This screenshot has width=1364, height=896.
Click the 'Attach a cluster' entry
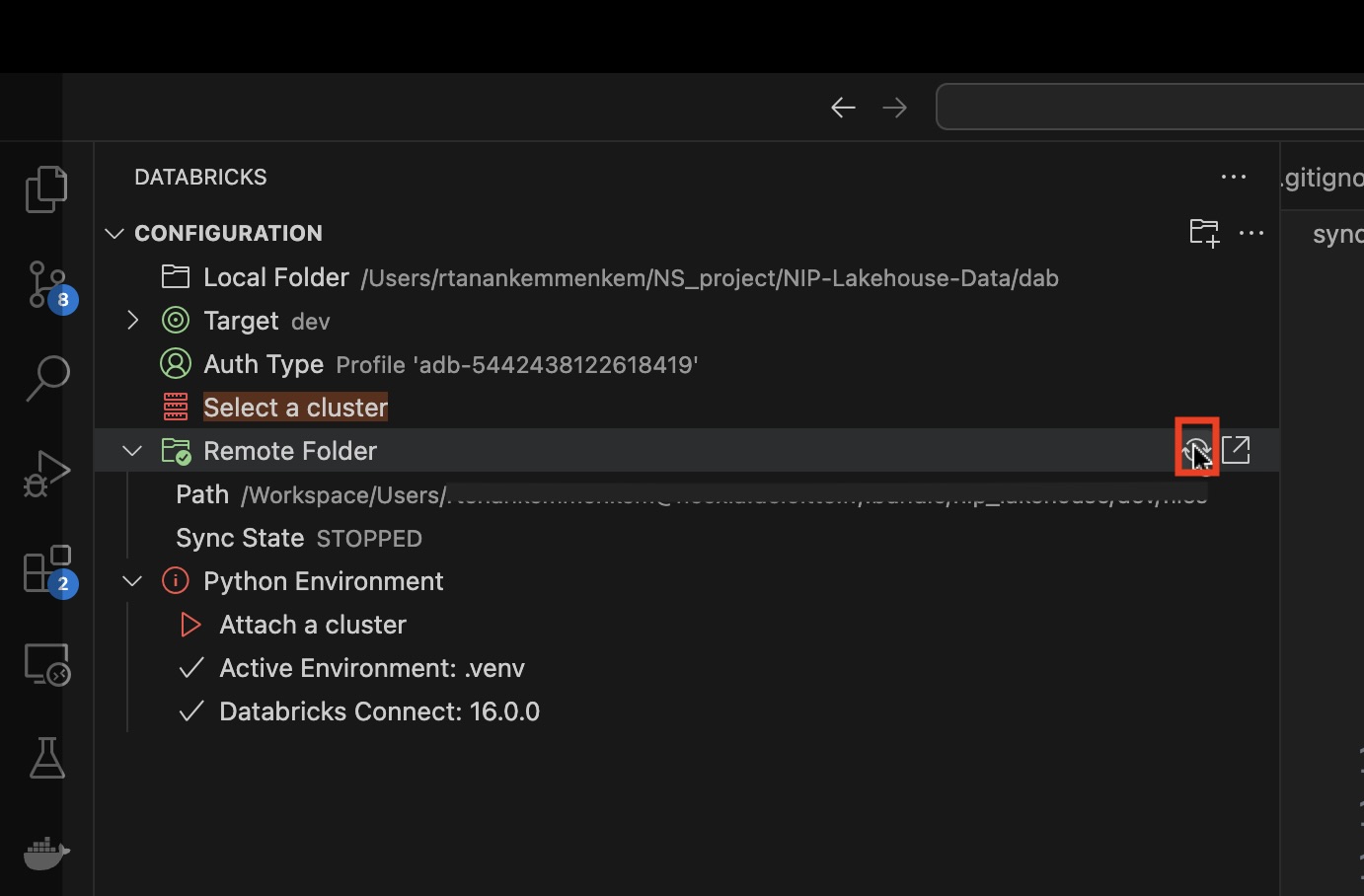click(313, 625)
